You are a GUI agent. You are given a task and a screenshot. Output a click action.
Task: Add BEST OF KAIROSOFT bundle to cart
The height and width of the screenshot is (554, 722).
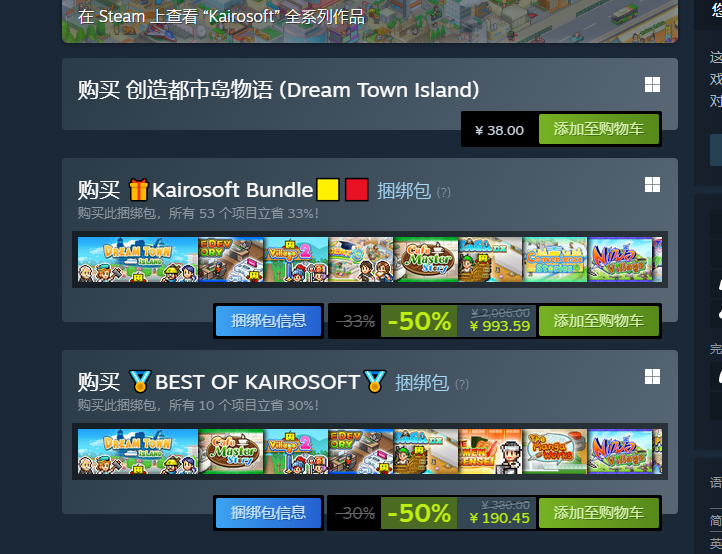[x=599, y=513]
